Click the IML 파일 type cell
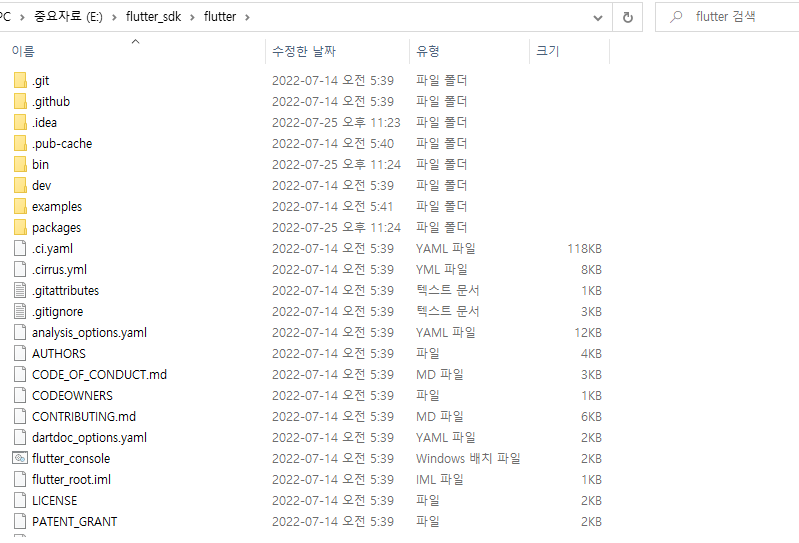This screenshot has width=799, height=543. point(439,479)
